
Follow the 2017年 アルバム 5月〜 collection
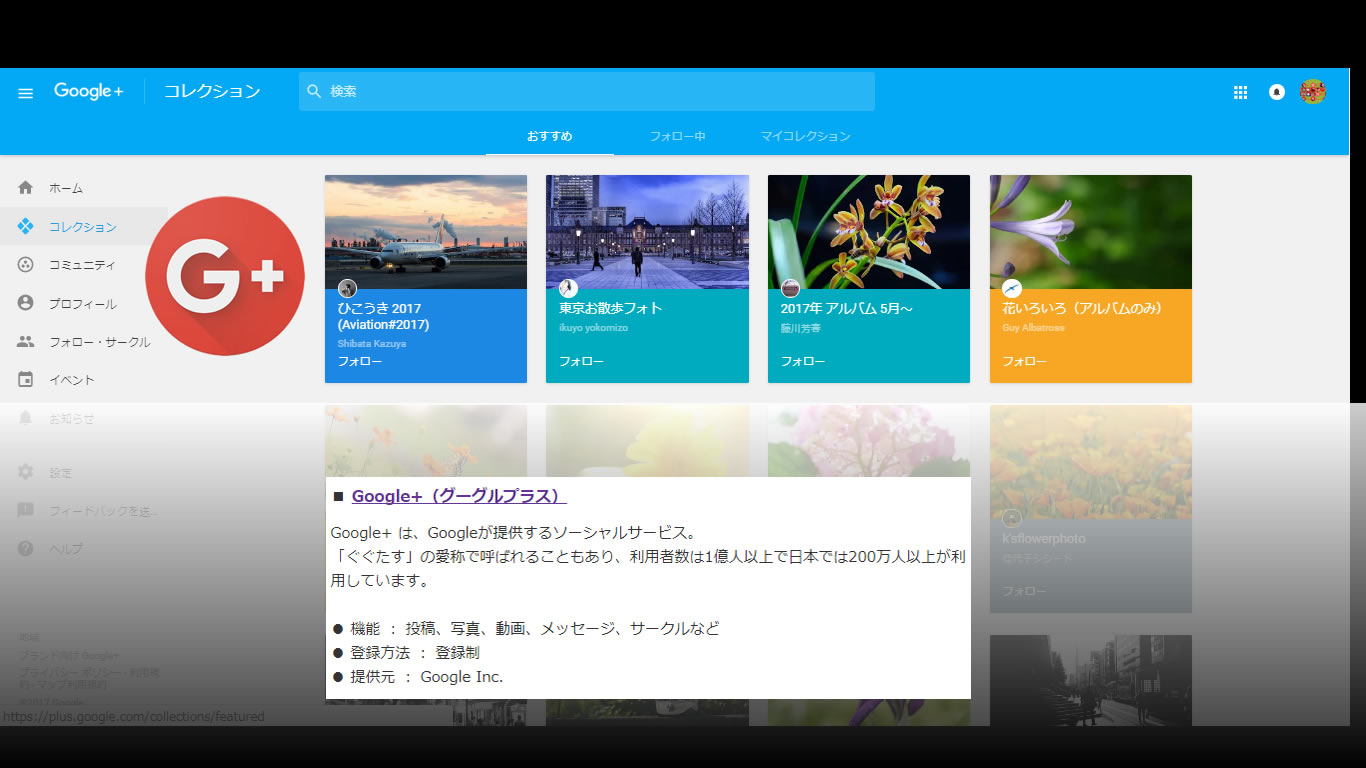pyautogui.click(x=803, y=361)
